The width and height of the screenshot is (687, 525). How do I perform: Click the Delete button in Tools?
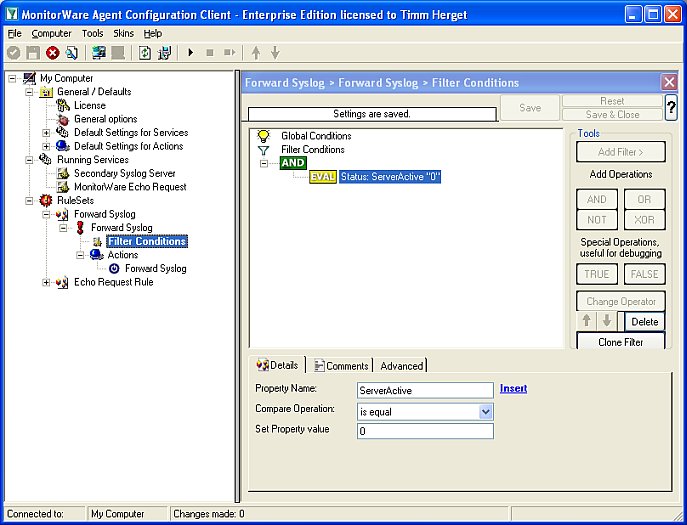pyautogui.click(x=645, y=322)
